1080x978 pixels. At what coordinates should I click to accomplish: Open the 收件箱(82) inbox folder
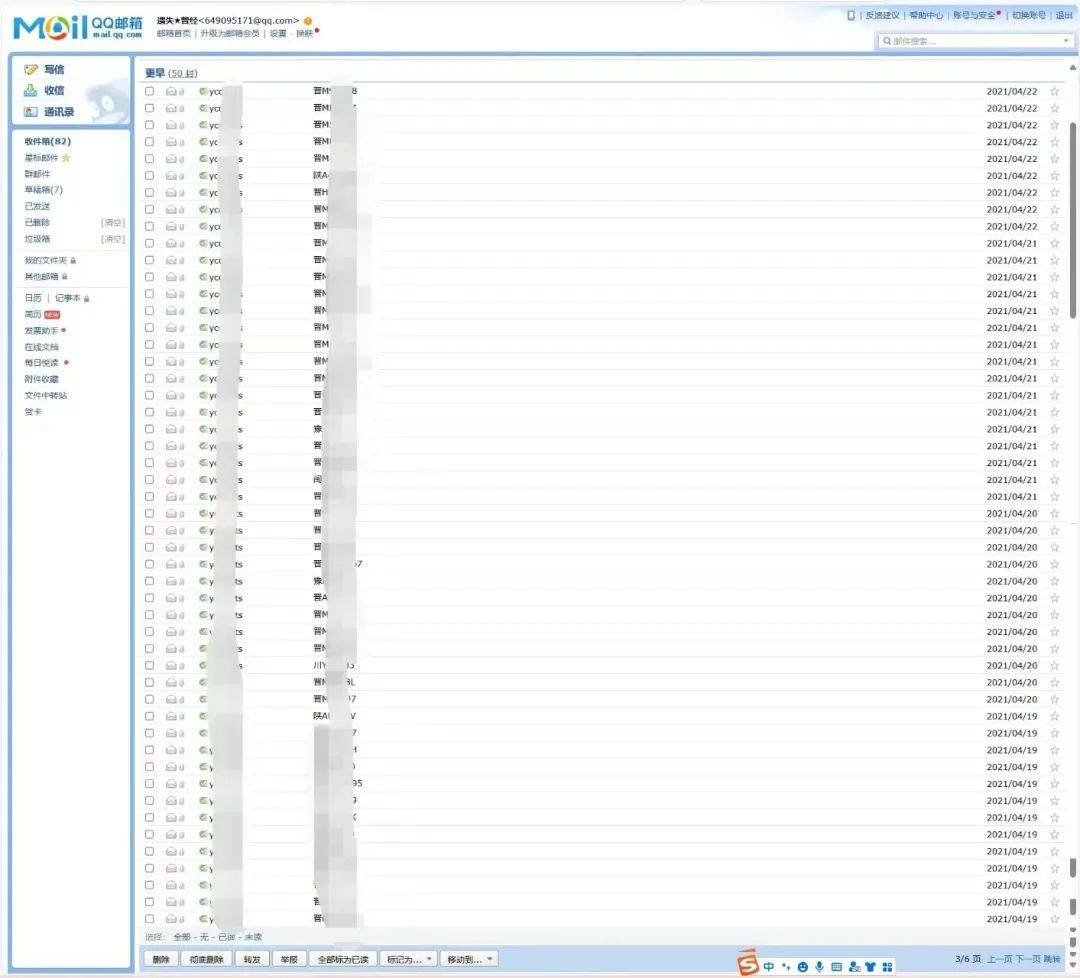(x=47, y=141)
